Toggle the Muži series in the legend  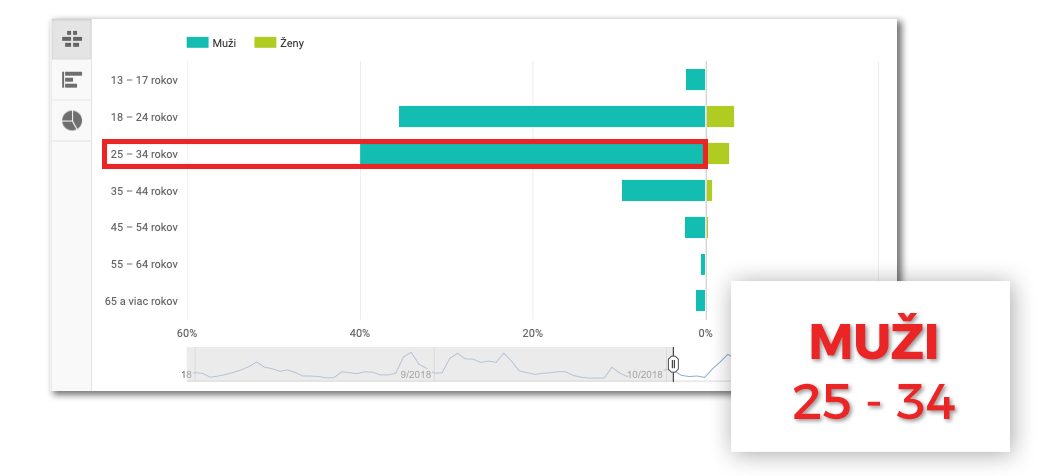coord(224,43)
